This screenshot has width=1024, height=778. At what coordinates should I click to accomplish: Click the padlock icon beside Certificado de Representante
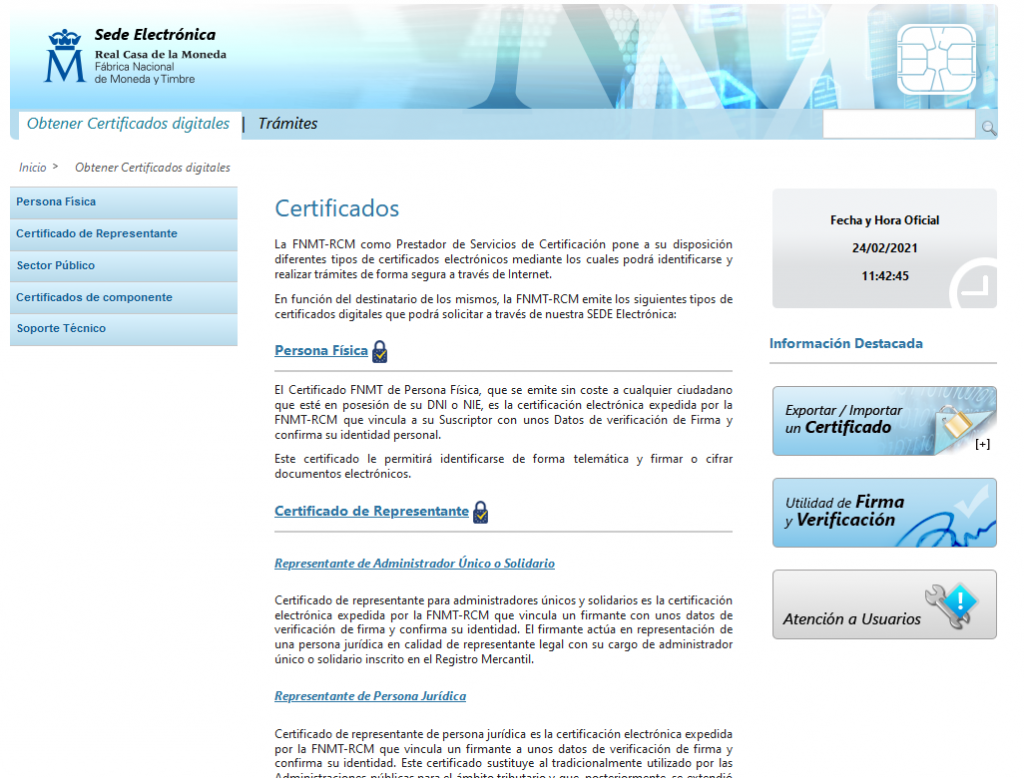tap(481, 512)
